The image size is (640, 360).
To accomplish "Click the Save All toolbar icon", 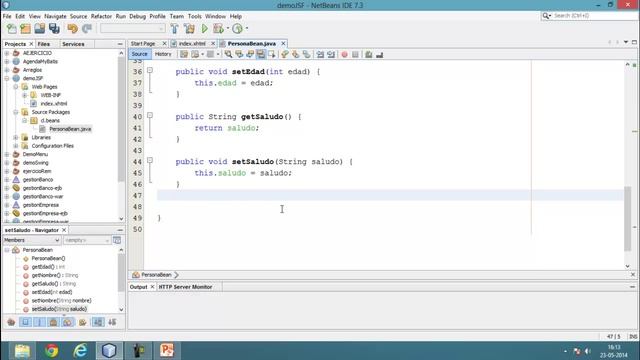I will 54,29.
